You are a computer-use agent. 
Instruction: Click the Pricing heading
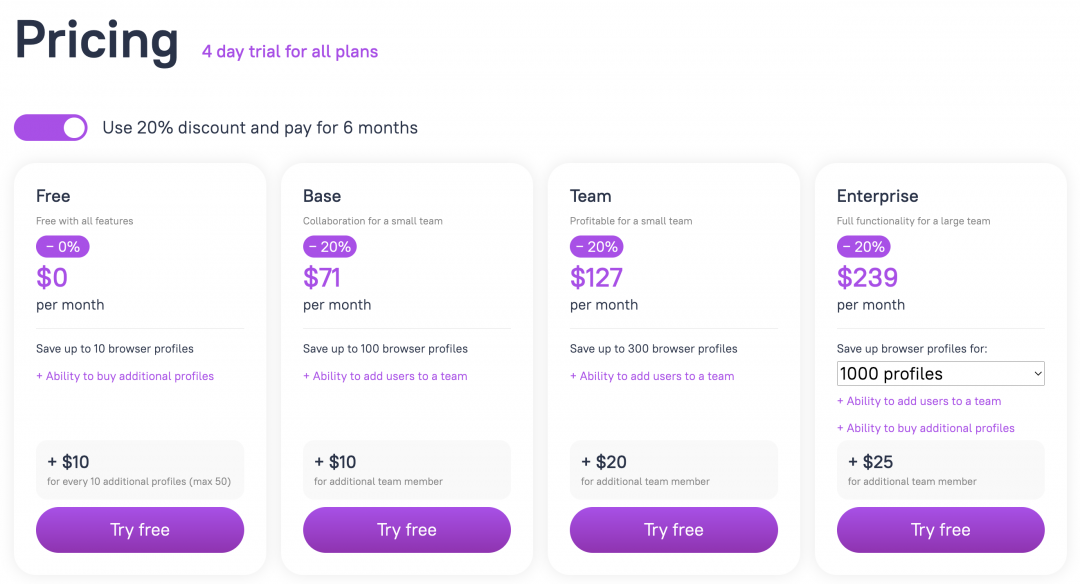click(97, 40)
